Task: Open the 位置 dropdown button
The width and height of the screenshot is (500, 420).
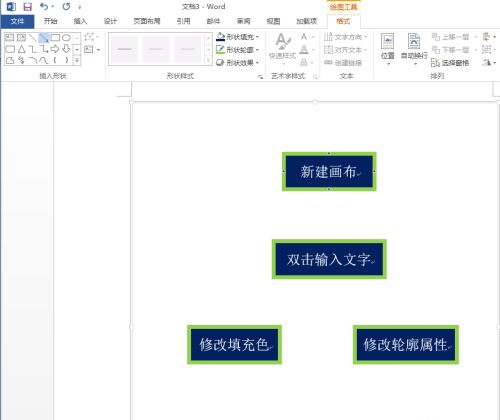Action: pyautogui.click(x=388, y=49)
